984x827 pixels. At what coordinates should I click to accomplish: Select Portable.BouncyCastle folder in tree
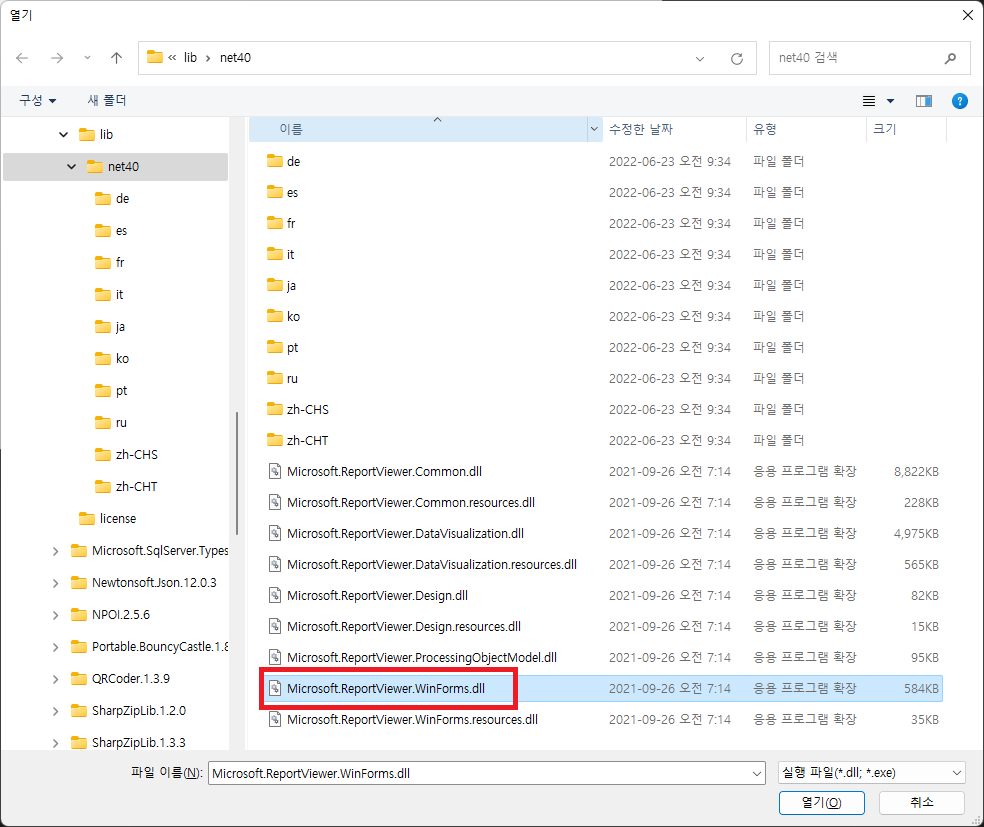click(x=149, y=646)
